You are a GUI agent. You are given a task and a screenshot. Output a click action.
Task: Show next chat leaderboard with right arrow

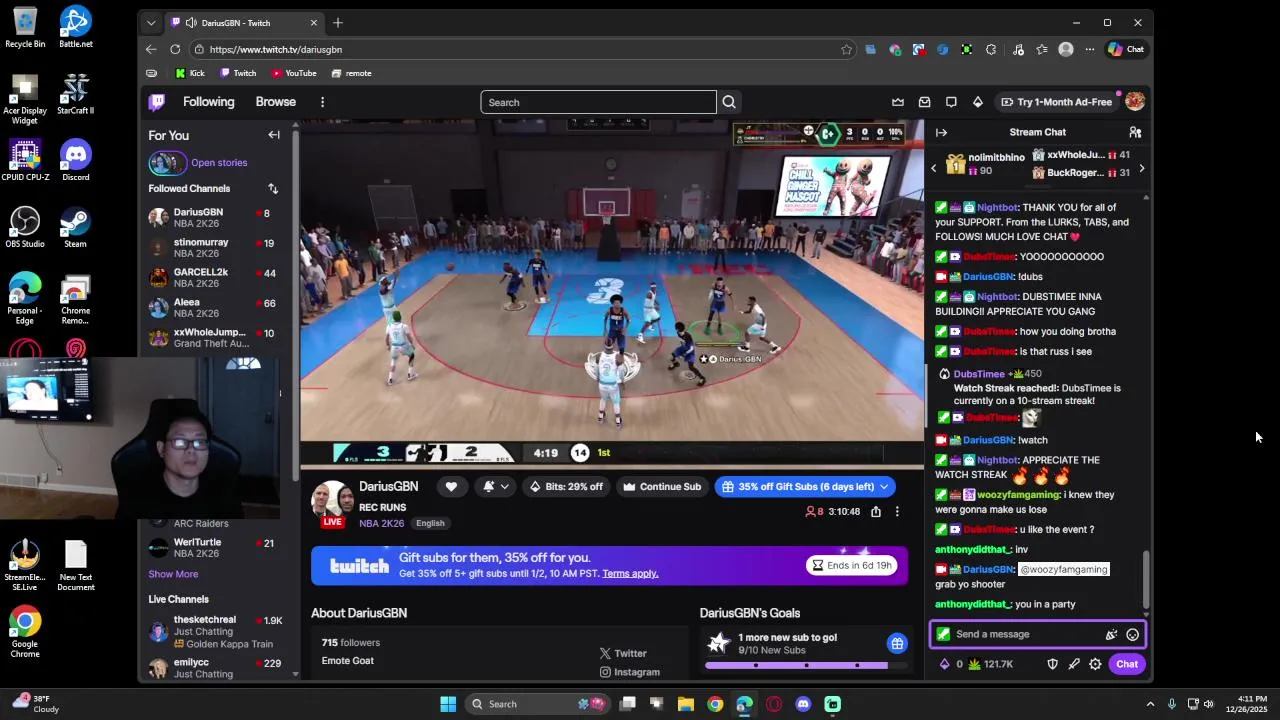[x=1141, y=168]
